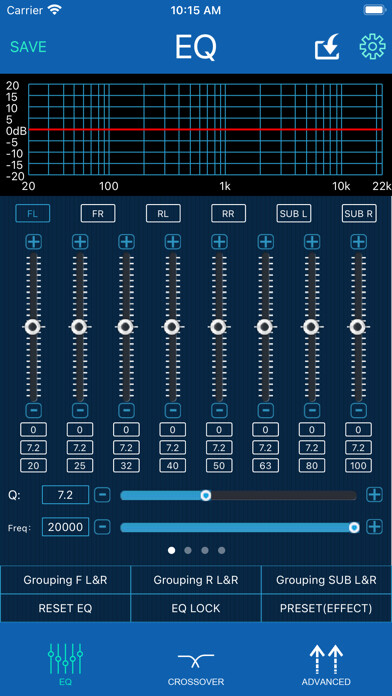The image size is (392, 696).
Task: Select the RR channel
Action: pos(228,214)
